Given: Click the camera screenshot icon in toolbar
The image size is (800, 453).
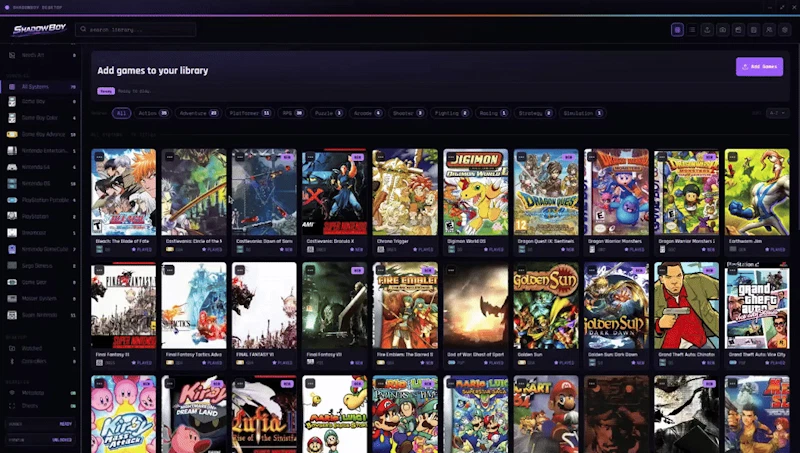Looking at the screenshot, I should 723,30.
